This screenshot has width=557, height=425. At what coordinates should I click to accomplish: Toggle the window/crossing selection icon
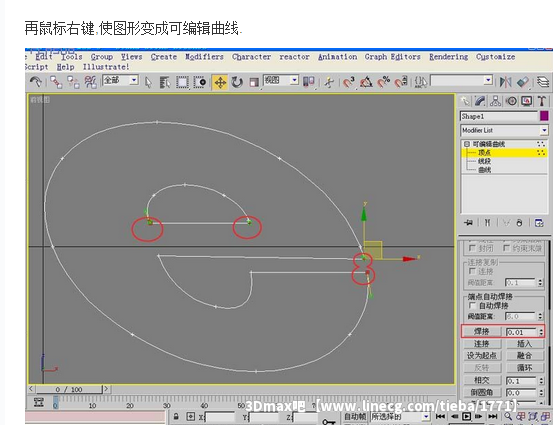200,82
